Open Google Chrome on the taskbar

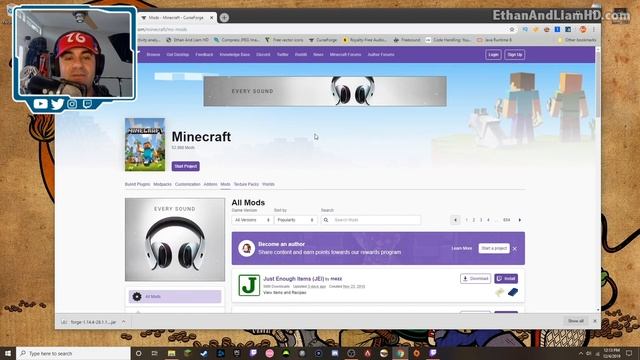pyautogui.click(x=400, y=353)
